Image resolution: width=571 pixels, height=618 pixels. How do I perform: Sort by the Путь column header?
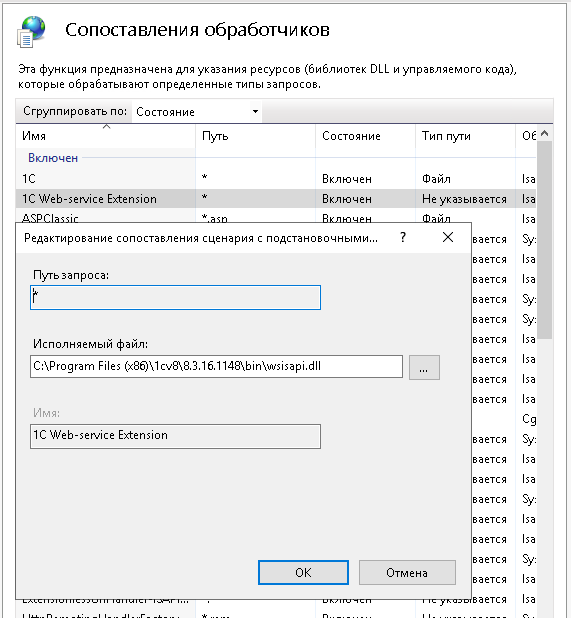tap(255, 136)
